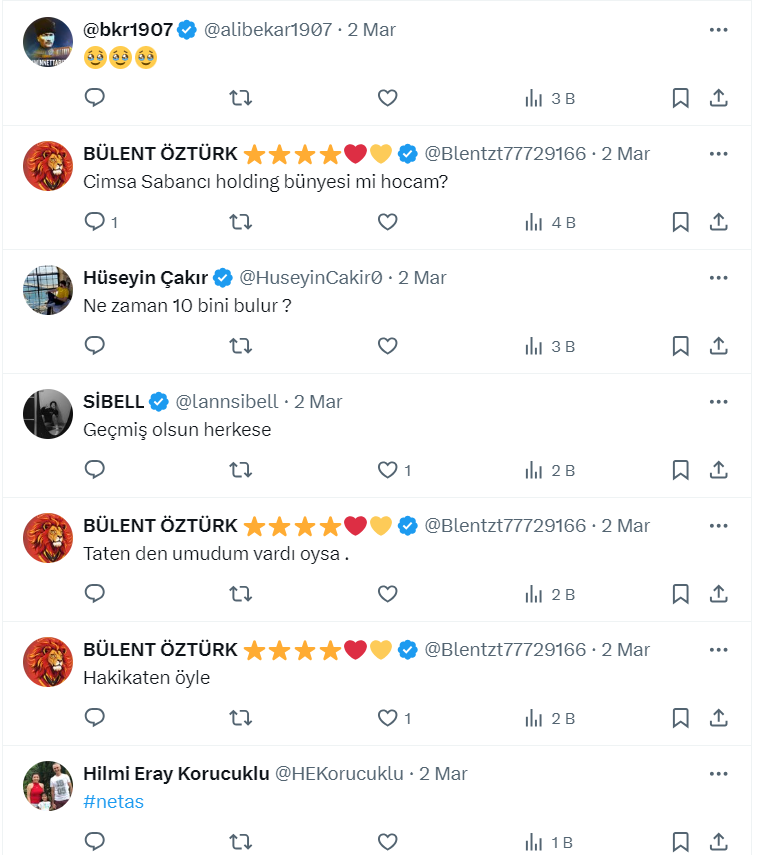
Task: Open the timestamp on SİBELL's tweet
Action: (318, 402)
